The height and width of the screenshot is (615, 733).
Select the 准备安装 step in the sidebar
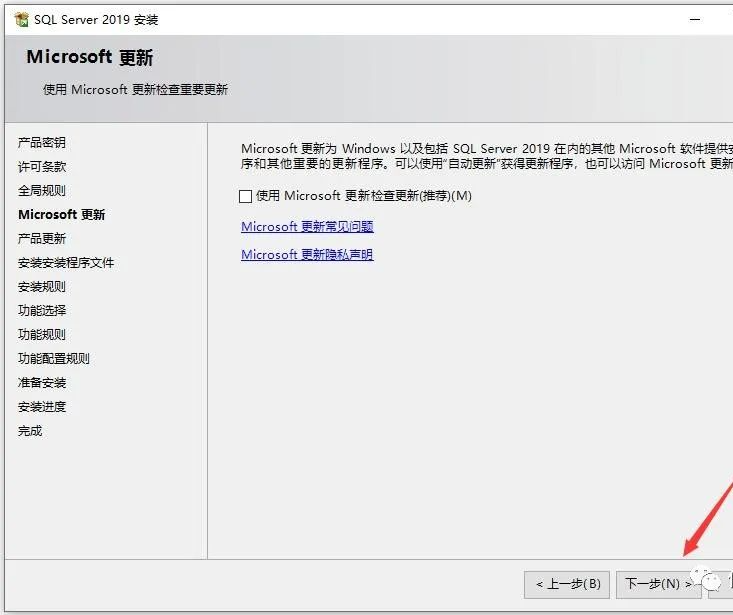tap(42, 383)
